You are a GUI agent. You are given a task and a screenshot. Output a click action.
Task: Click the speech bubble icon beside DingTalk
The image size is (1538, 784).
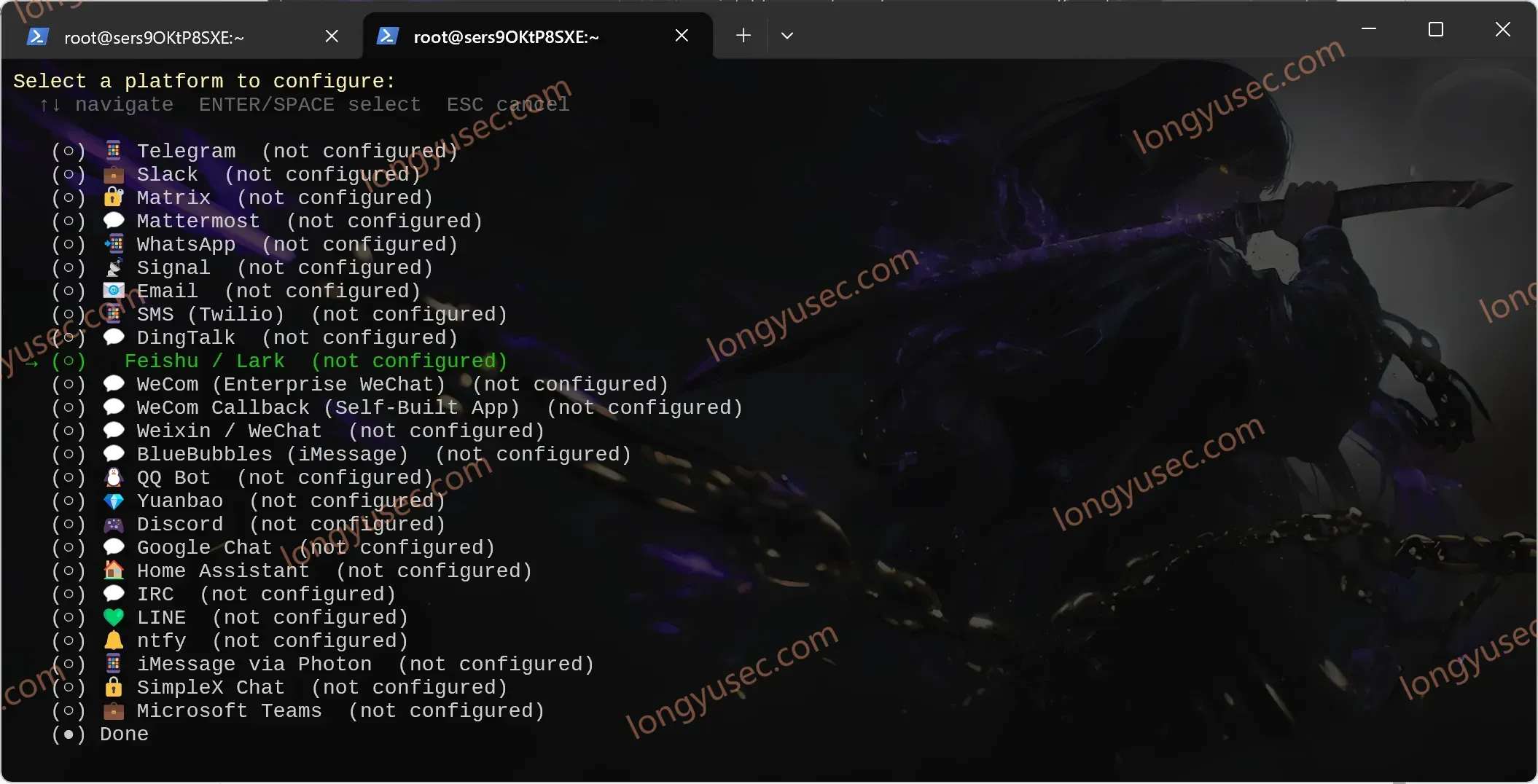(x=113, y=337)
